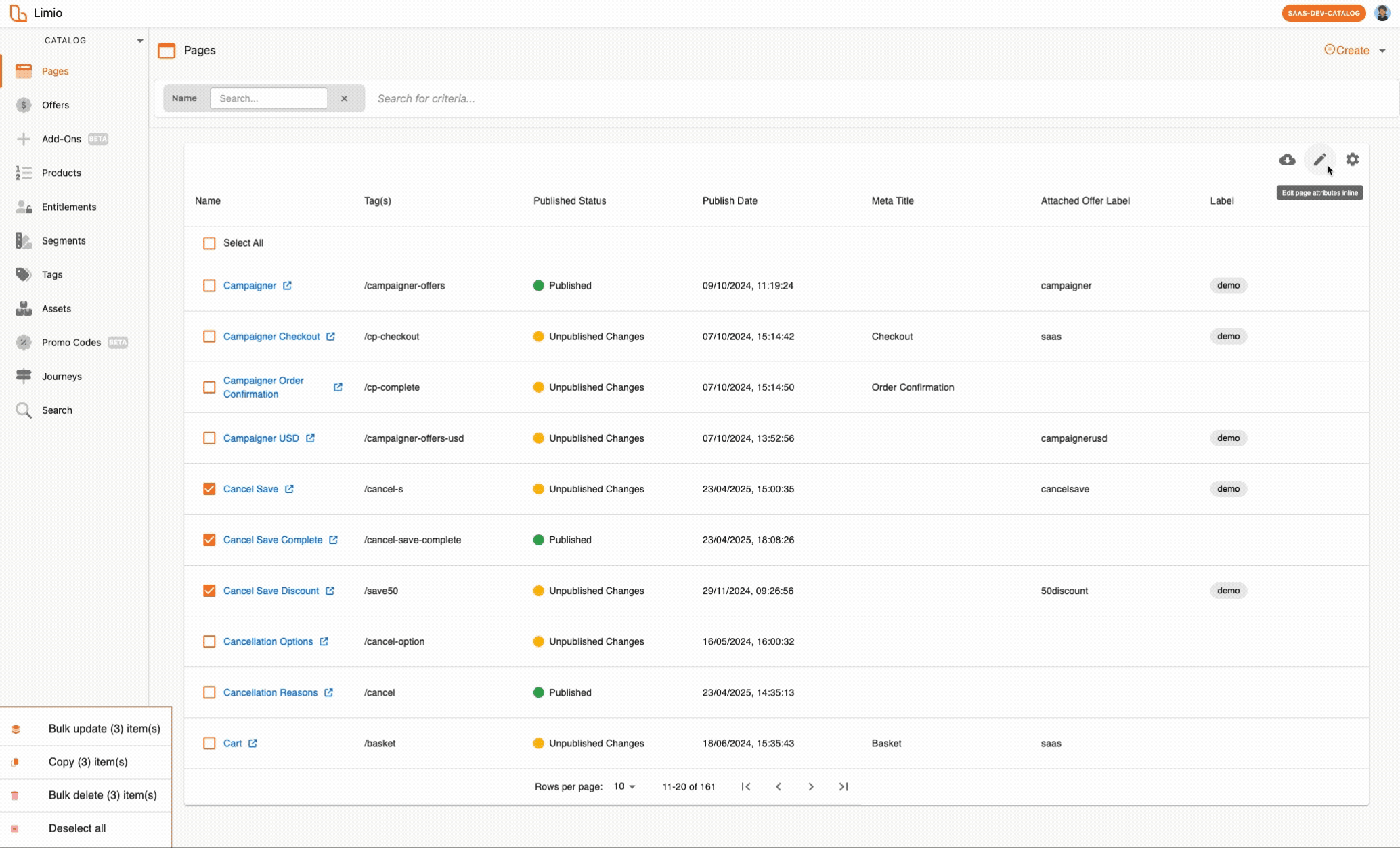Clear the Name filter with X
Image resolution: width=1400 pixels, height=848 pixels.
pyautogui.click(x=344, y=98)
